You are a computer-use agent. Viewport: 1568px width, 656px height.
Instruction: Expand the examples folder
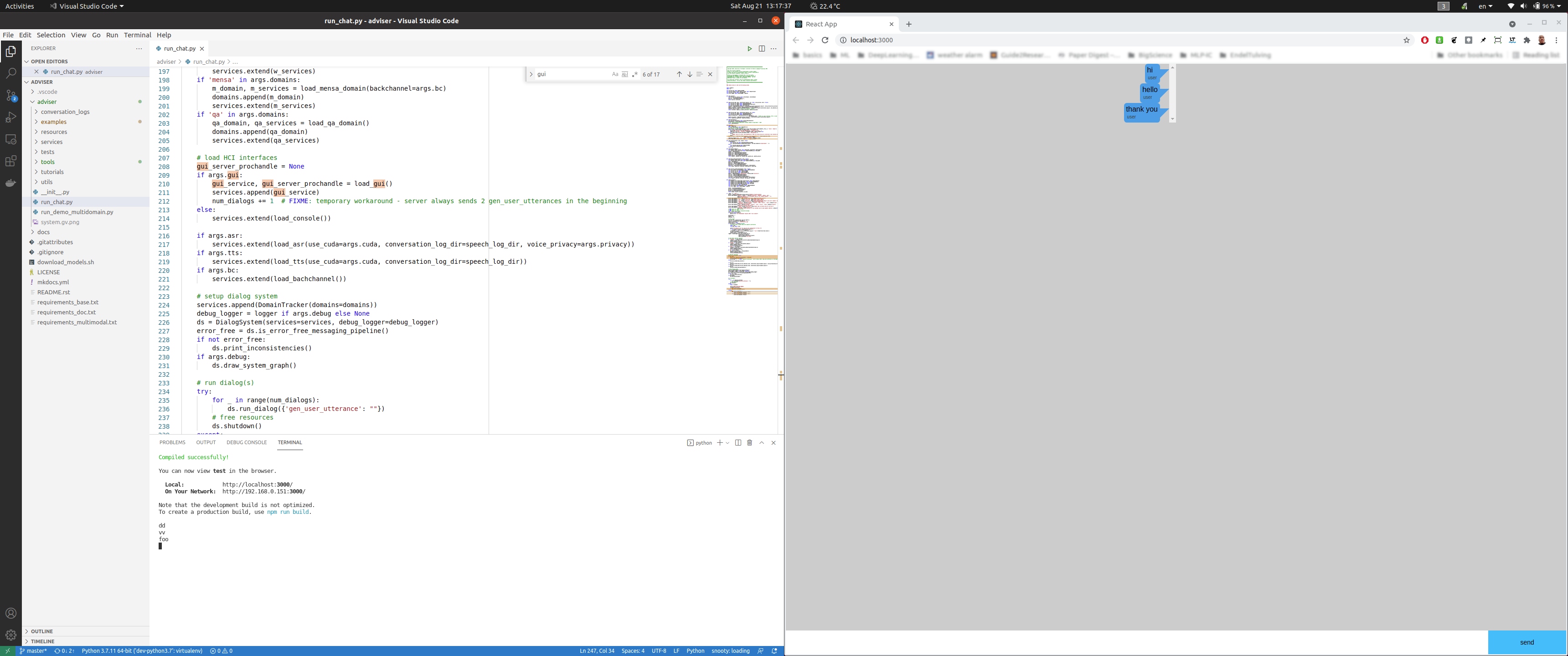[85, 122]
